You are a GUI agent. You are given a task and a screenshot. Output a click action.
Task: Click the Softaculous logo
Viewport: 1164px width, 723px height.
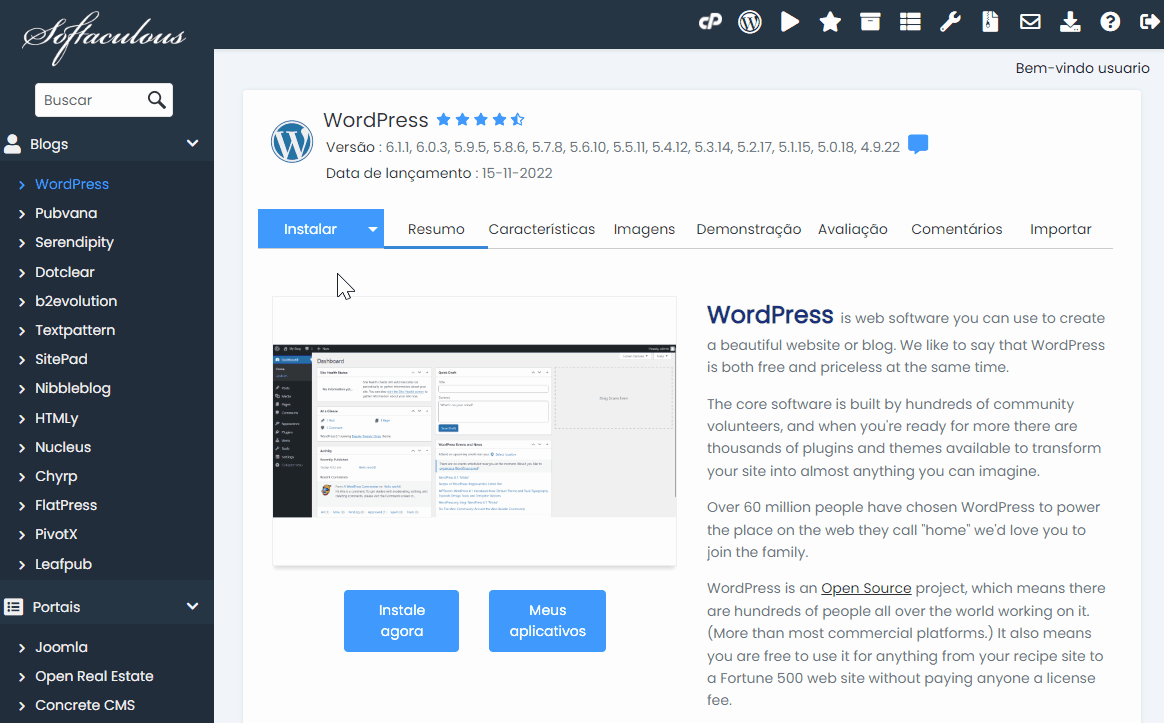(x=104, y=37)
